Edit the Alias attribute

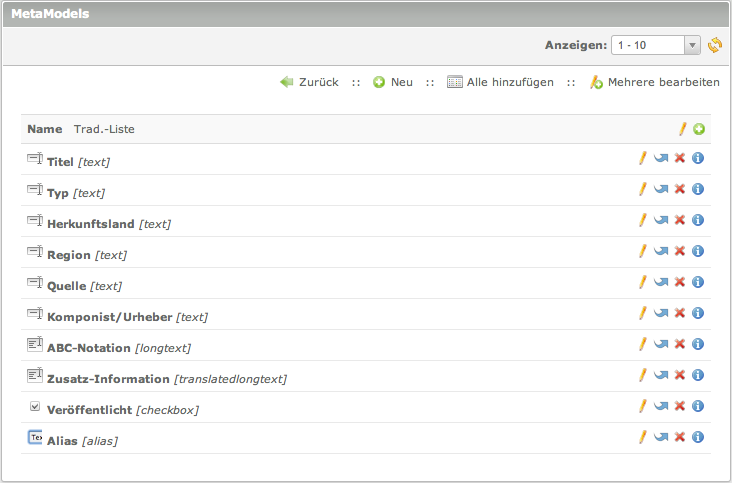643,437
